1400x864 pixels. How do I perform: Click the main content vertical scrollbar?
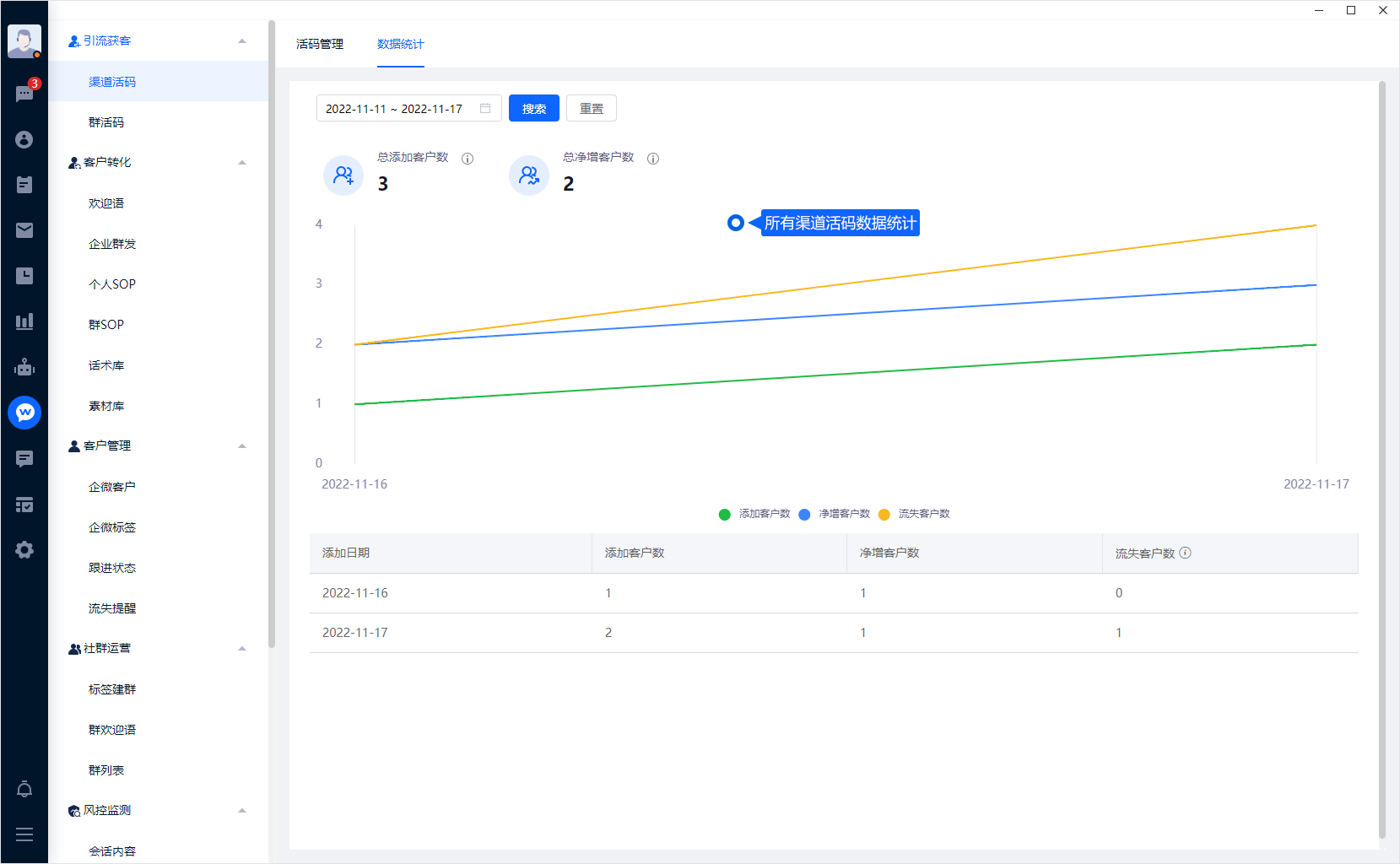point(1382,460)
